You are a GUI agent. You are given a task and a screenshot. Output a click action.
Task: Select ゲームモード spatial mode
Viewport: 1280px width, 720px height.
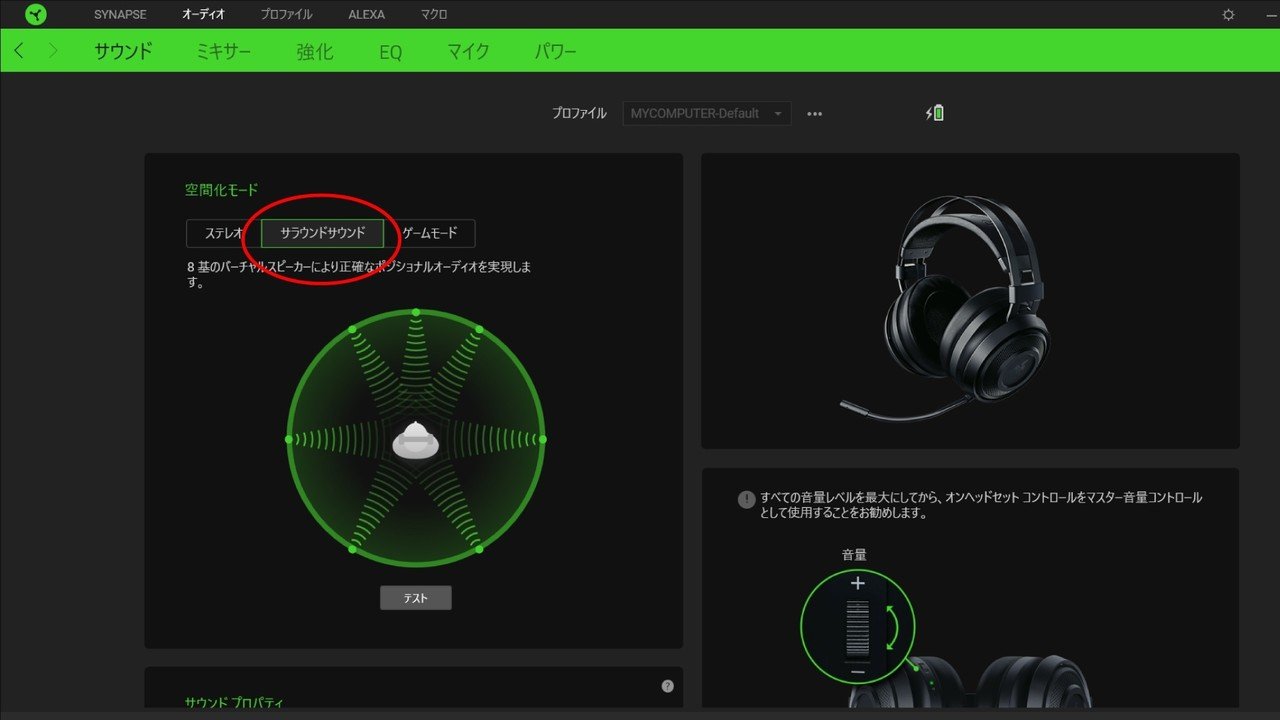[x=430, y=233]
